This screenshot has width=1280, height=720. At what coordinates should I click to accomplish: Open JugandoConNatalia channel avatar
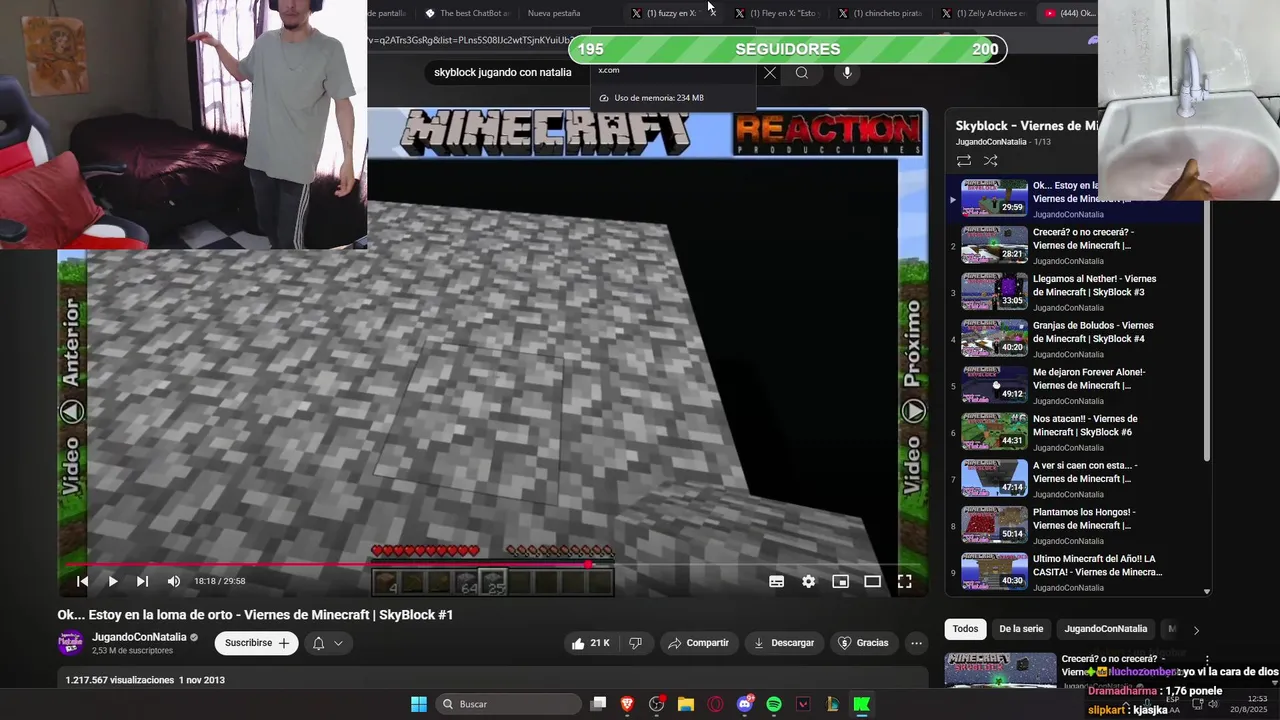point(70,643)
